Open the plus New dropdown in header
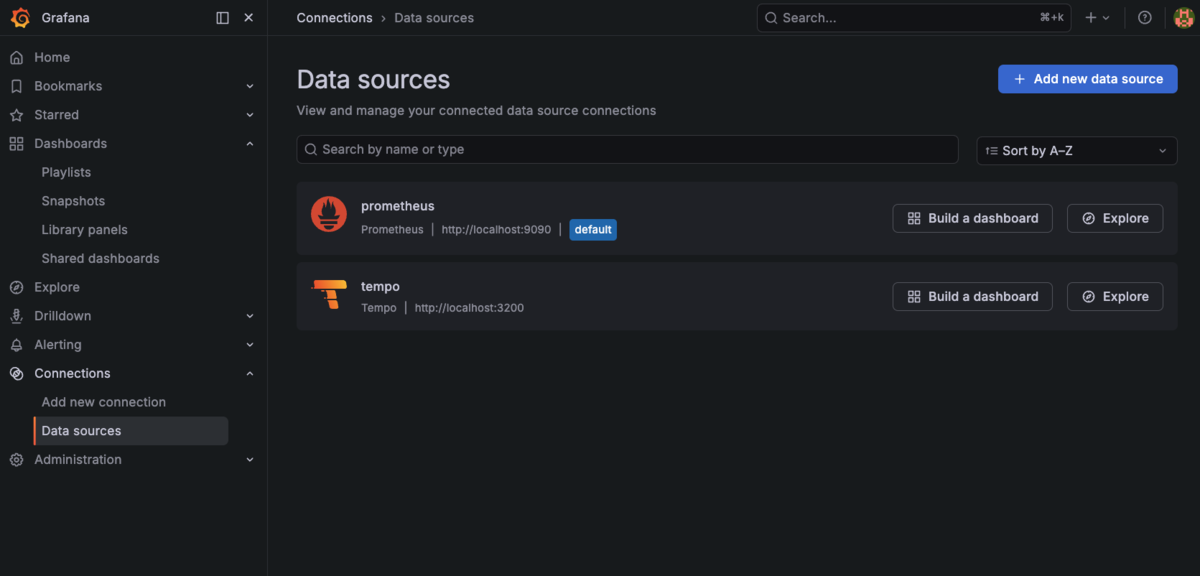 1098,18
